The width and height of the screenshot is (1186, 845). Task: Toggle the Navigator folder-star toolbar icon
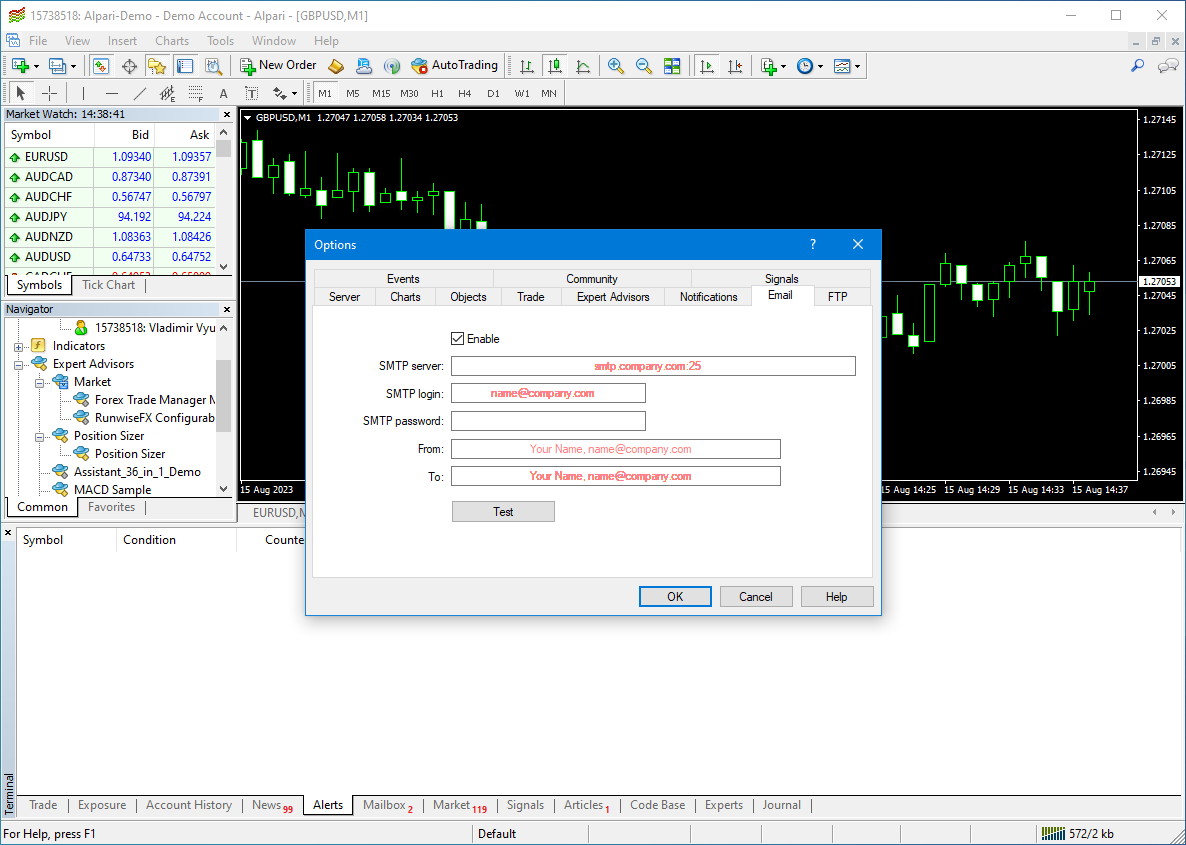point(157,66)
